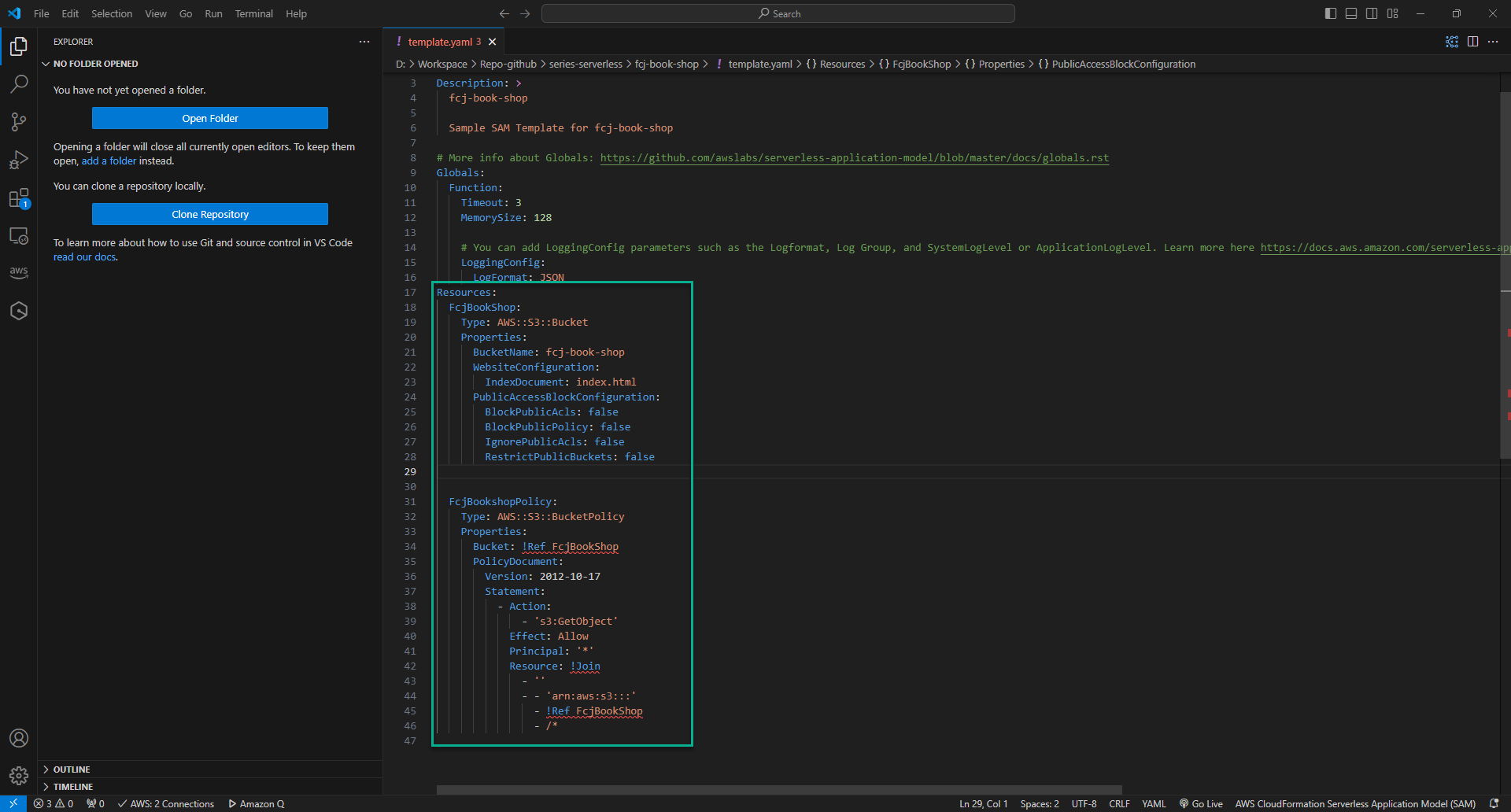Open Explorer Views and More Actions ellipsis
The width and height of the screenshot is (1511, 812).
364,42
